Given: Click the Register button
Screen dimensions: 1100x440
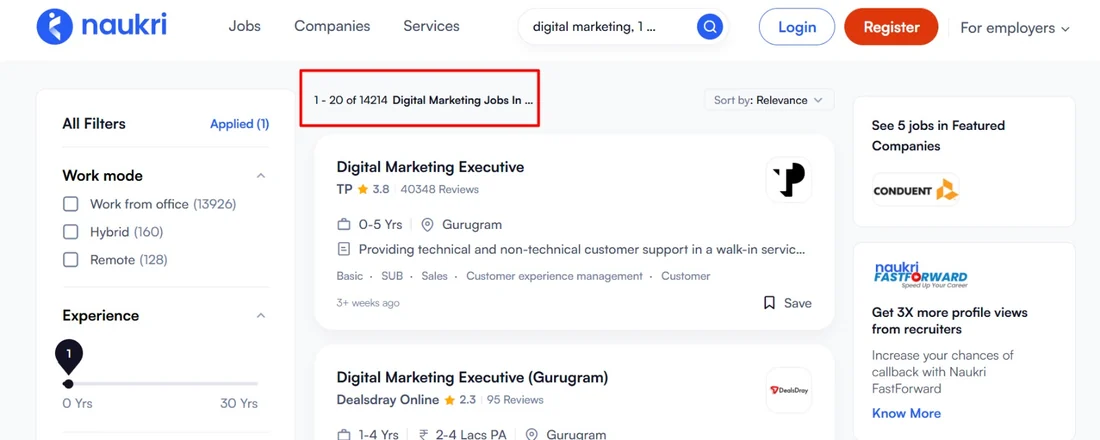Looking at the screenshot, I should [x=891, y=27].
